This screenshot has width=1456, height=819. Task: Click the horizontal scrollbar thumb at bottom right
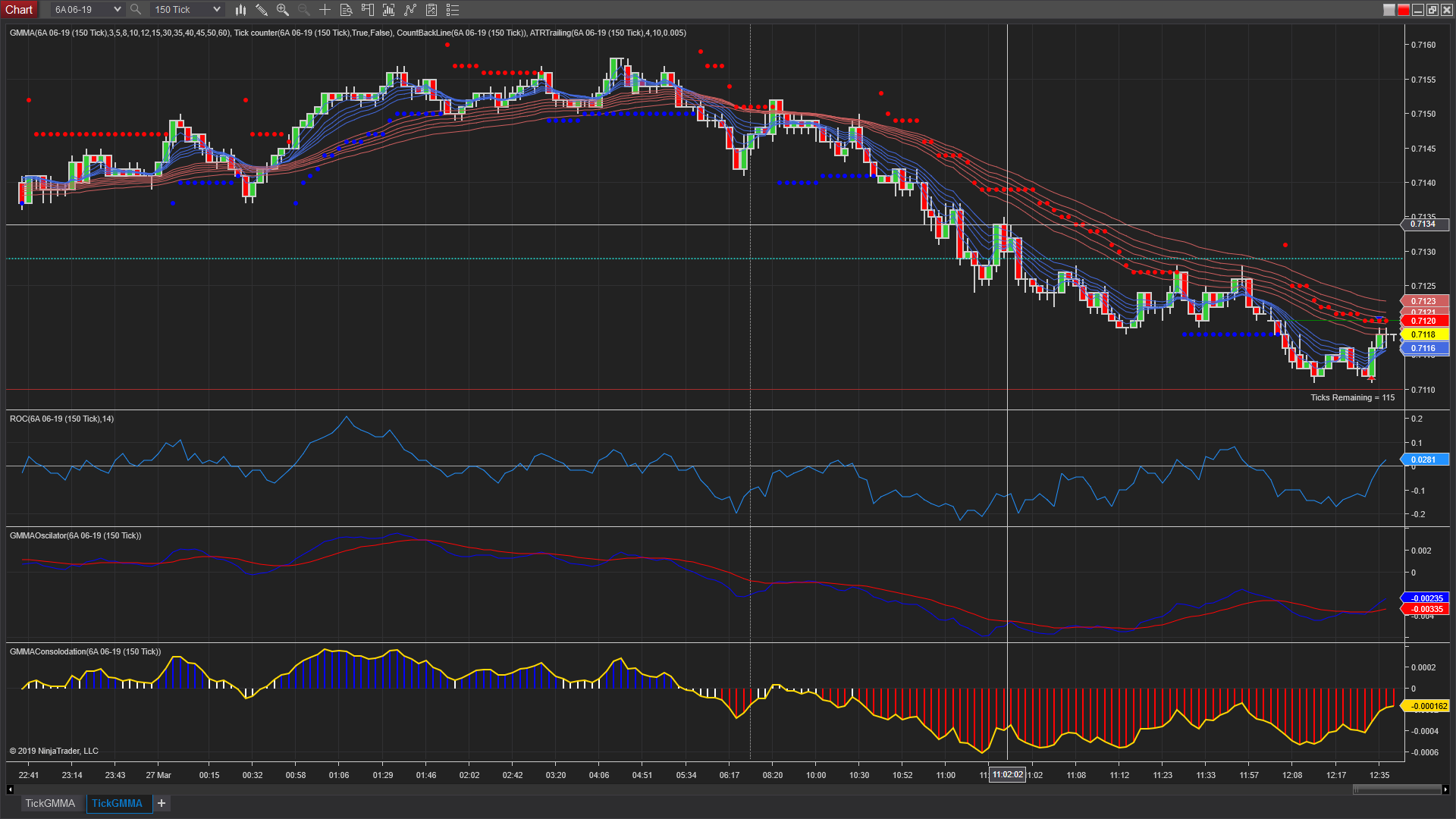[x=1396, y=789]
